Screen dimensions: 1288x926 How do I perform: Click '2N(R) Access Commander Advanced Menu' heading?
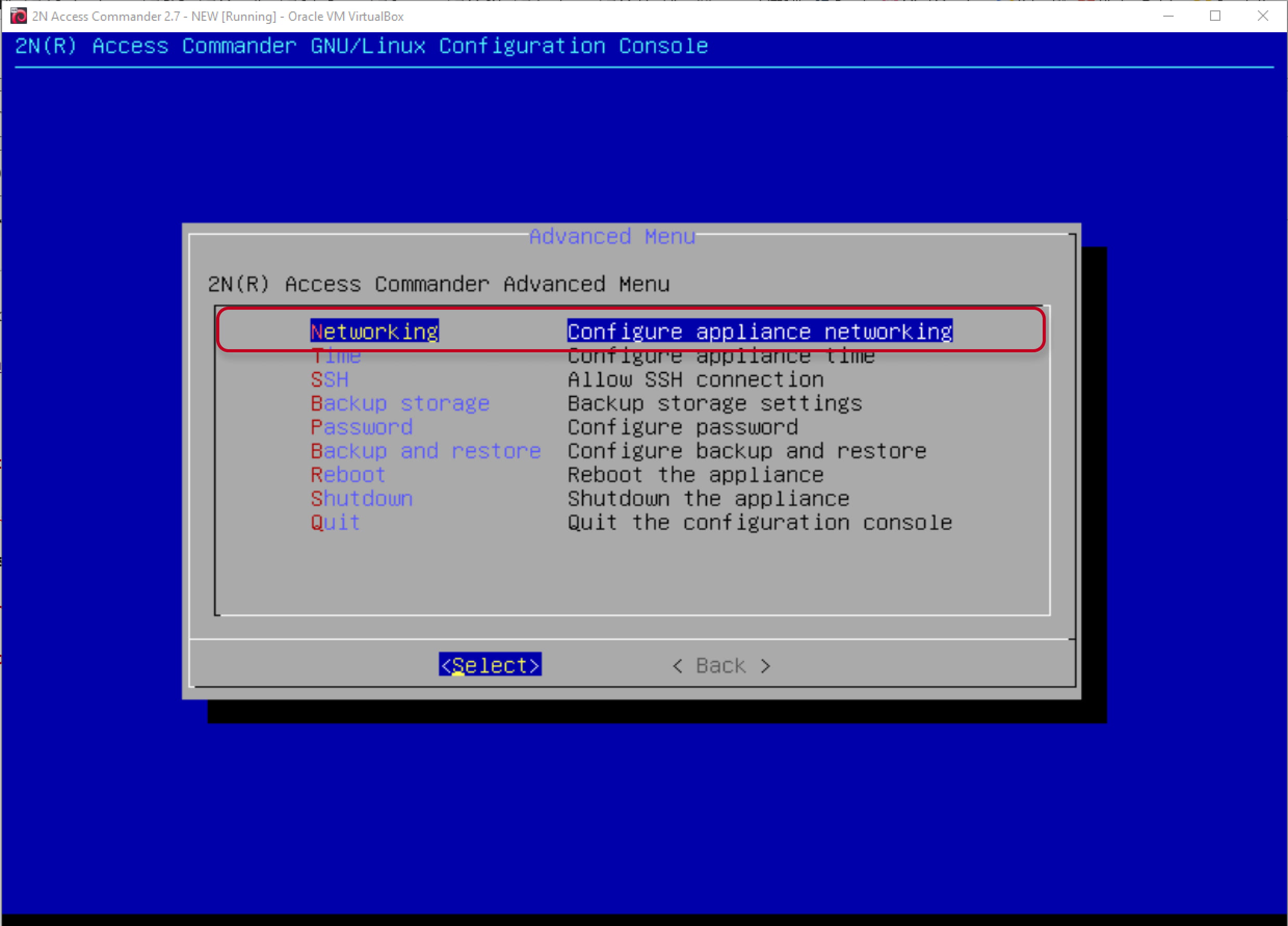pos(438,284)
